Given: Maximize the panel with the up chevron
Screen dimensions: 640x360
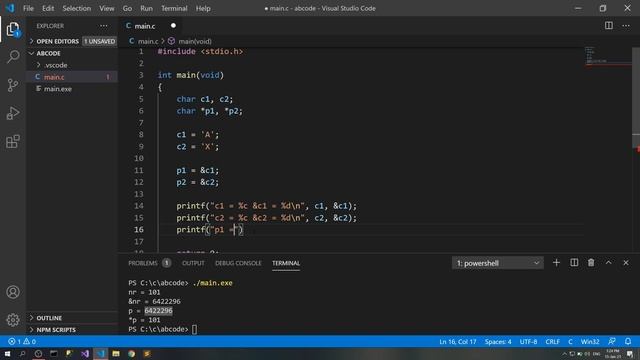Looking at the screenshot, I should [x=609, y=263].
